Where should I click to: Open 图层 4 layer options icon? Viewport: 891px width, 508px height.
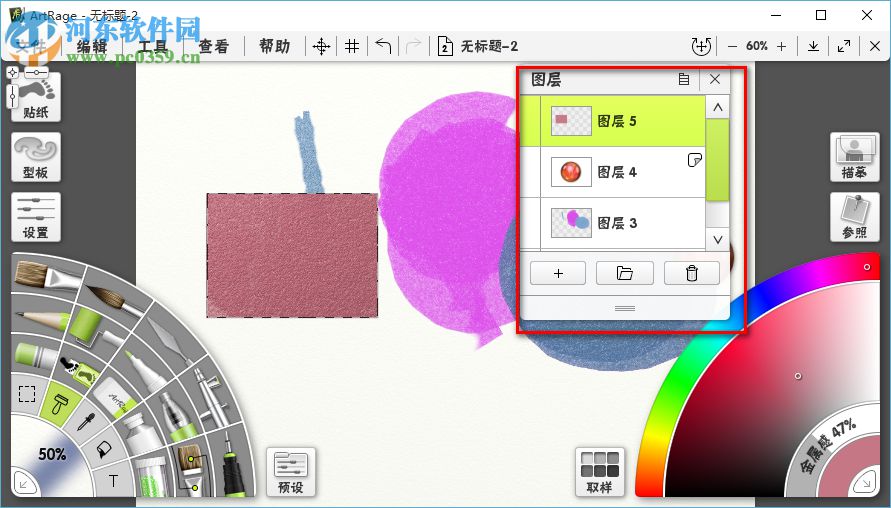694,160
